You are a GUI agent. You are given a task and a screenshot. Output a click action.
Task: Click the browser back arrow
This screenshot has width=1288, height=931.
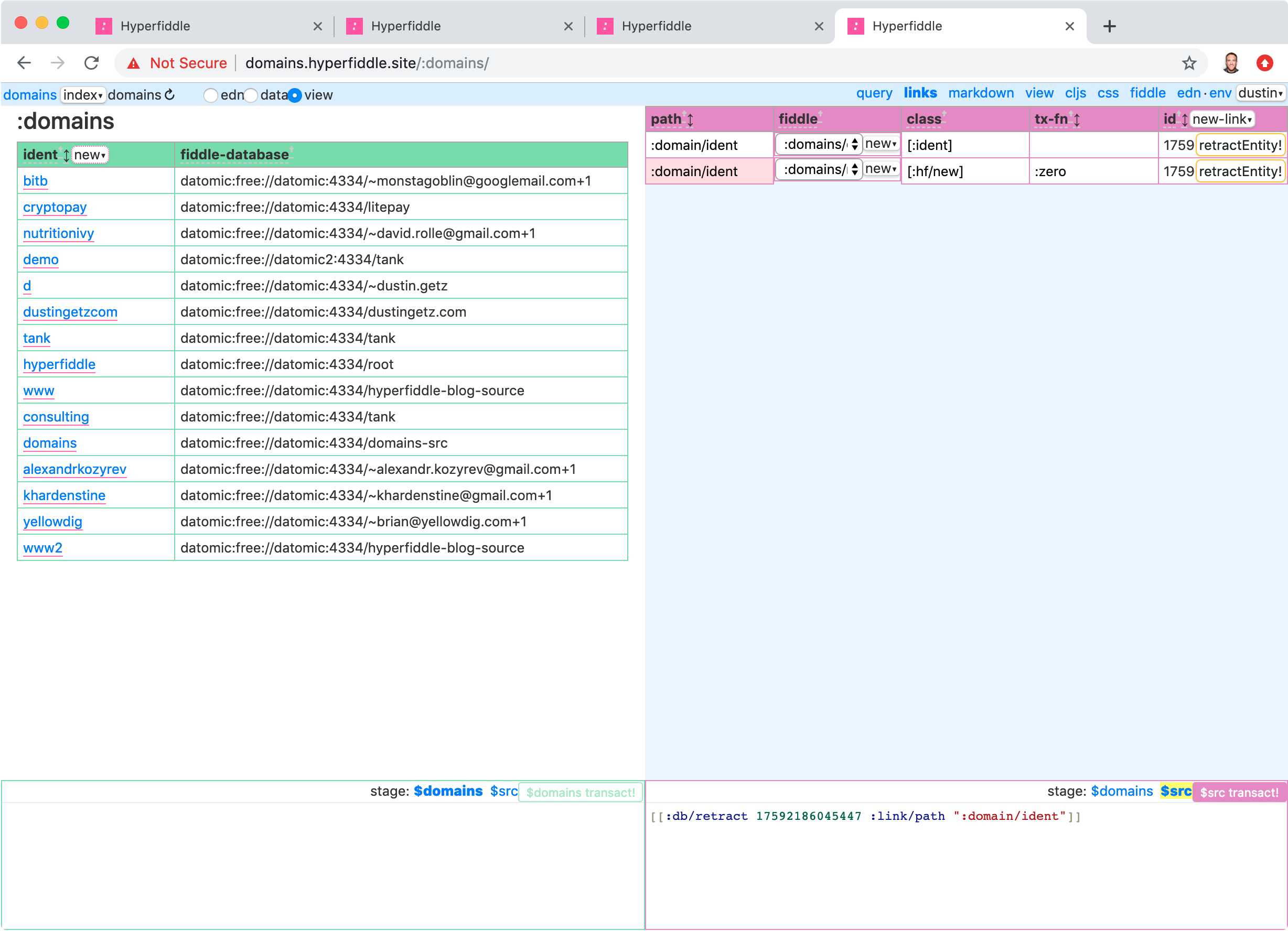click(x=24, y=63)
